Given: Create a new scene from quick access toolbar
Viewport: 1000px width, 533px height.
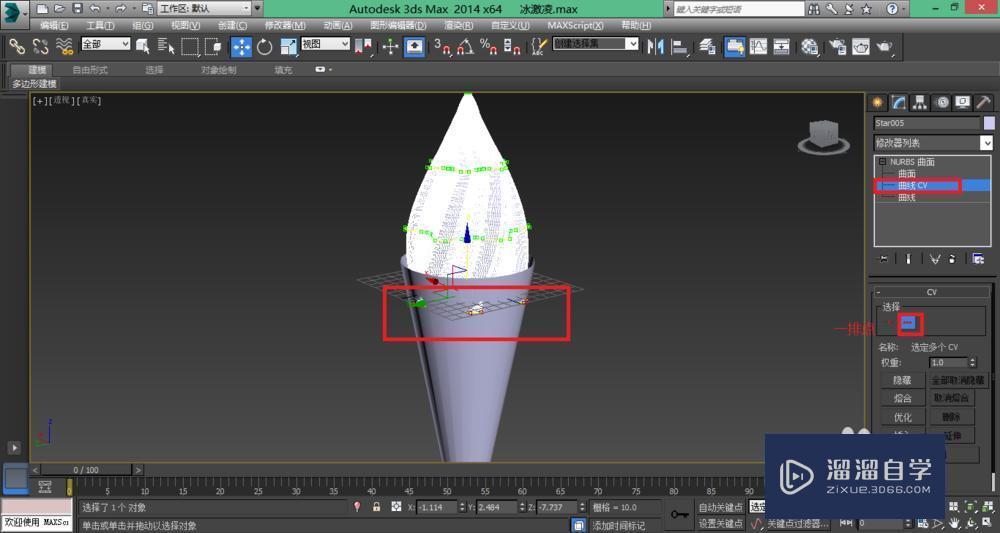Looking at the screenshot, I should point(41,9).
